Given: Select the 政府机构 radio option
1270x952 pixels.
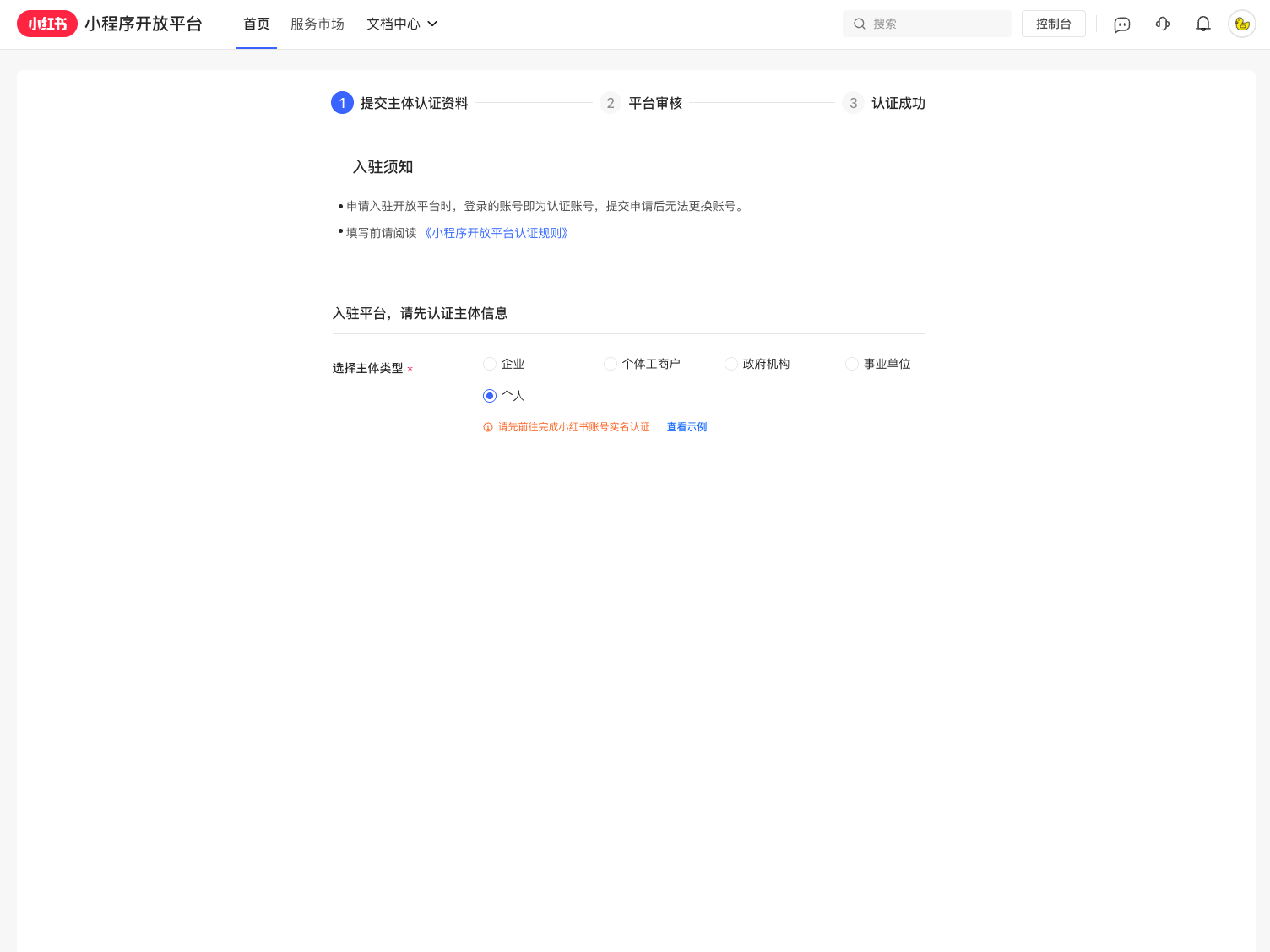Looking at the screenshot, I should tap(731, 364).
